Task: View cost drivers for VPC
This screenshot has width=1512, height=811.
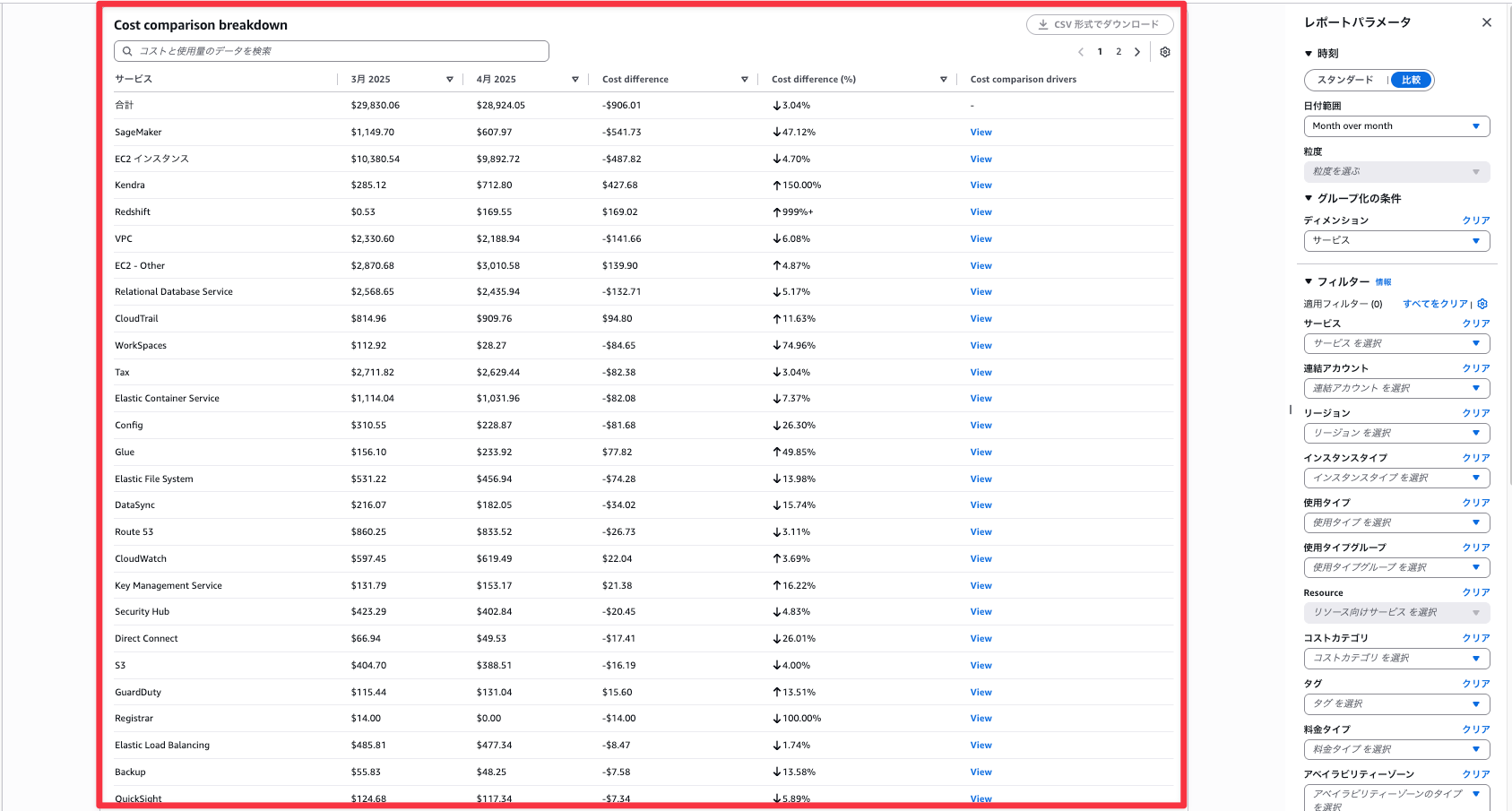Action: pos(981,239)
